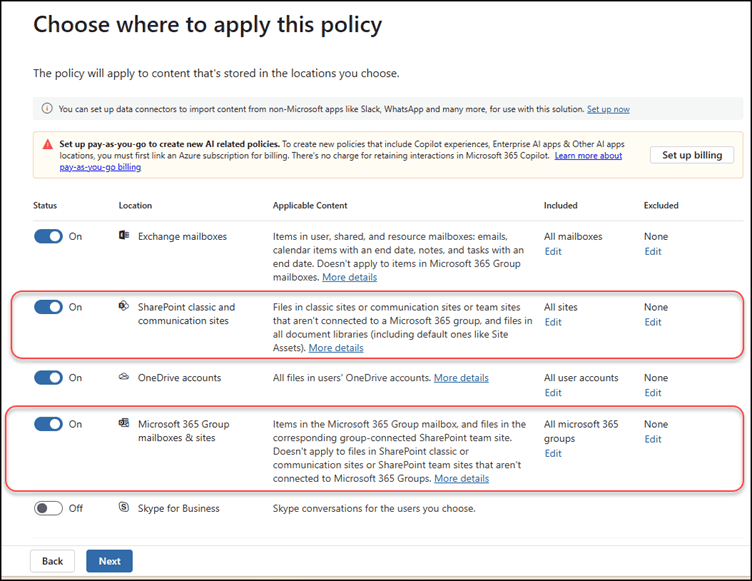Screen dimensions: 752x581
Task: Click the 'All microsoft 365 groups' value
Action: 581,431
